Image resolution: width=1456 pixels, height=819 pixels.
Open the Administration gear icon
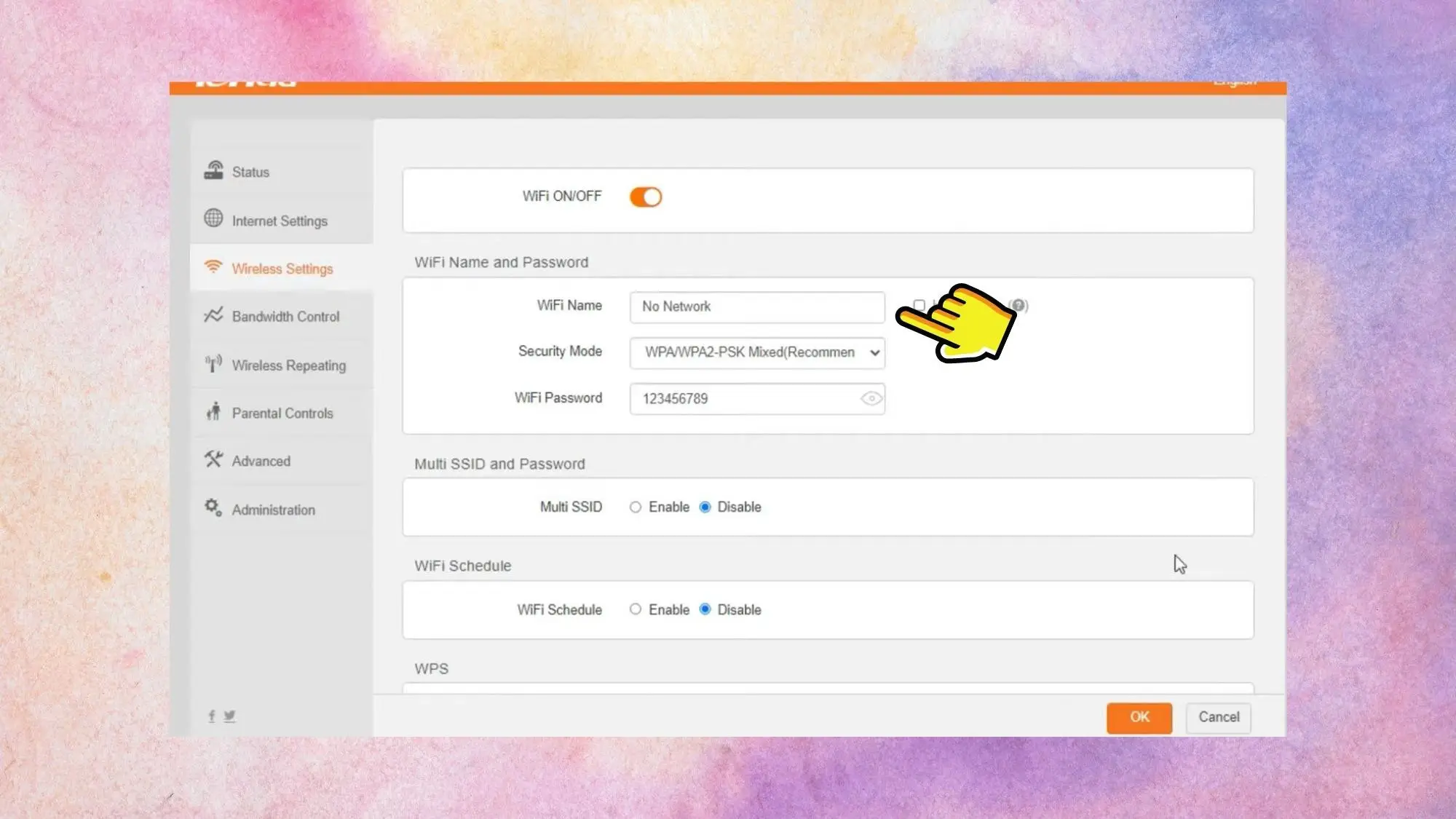pyautogui.click(x=213, y=507)
